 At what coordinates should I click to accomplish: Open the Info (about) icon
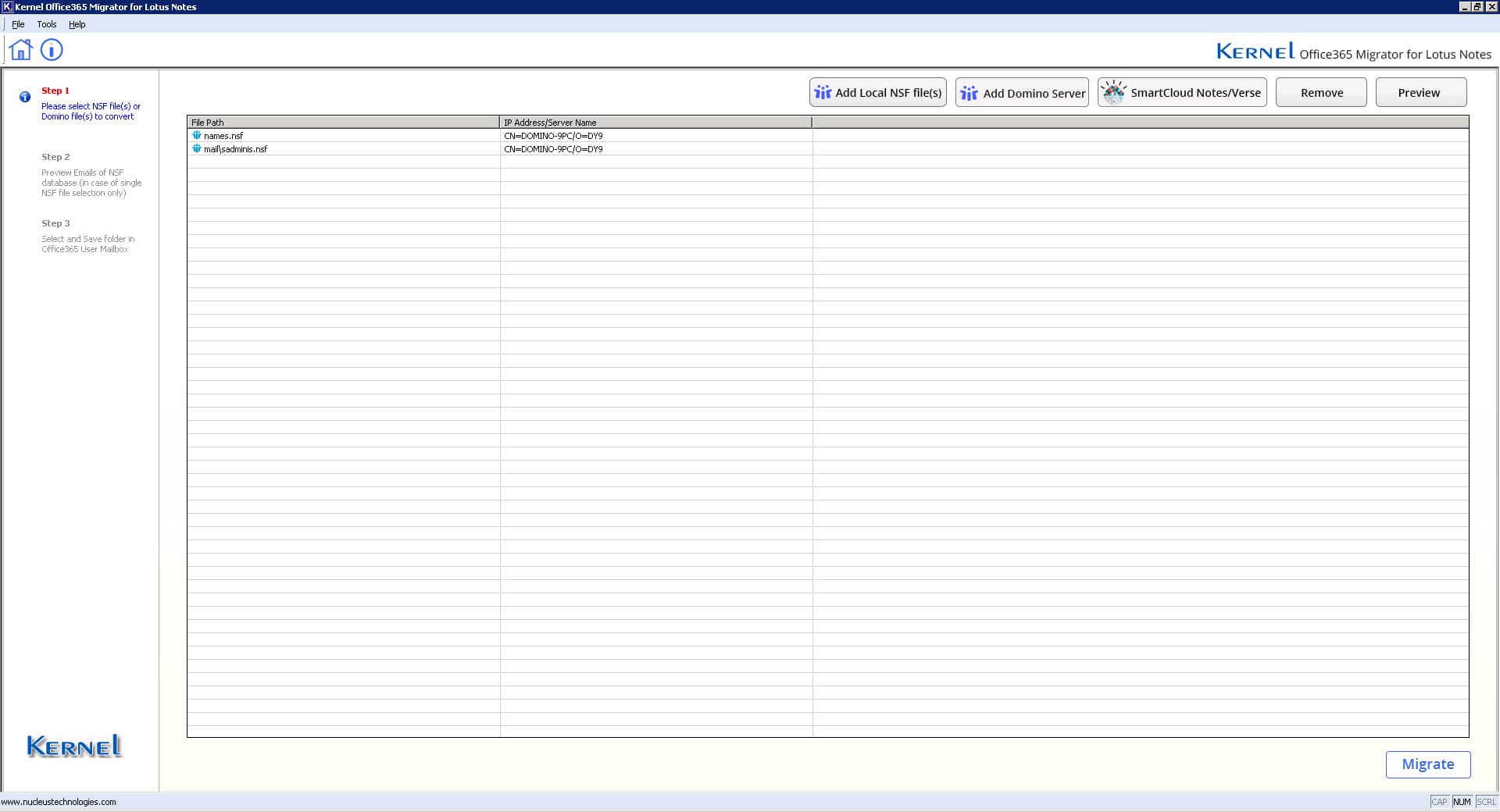52,50
